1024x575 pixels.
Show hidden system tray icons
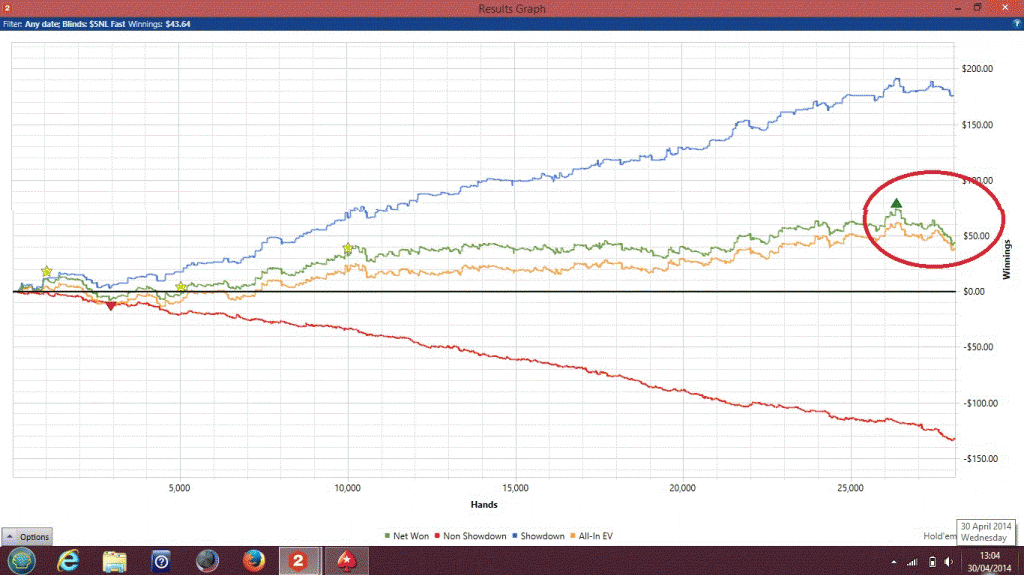[894, 561]
